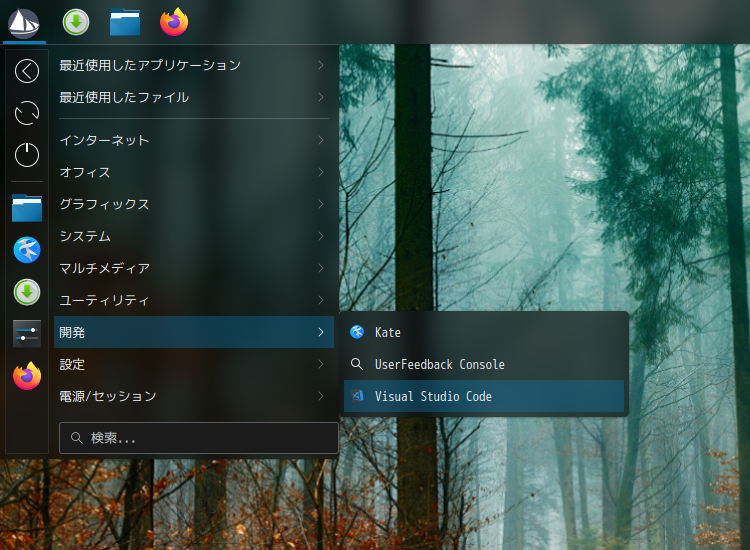The image size is (750, 550).
Task: Expand the arrow beside 最近使用したアプリケーション
Action: (x=321, y=65)
